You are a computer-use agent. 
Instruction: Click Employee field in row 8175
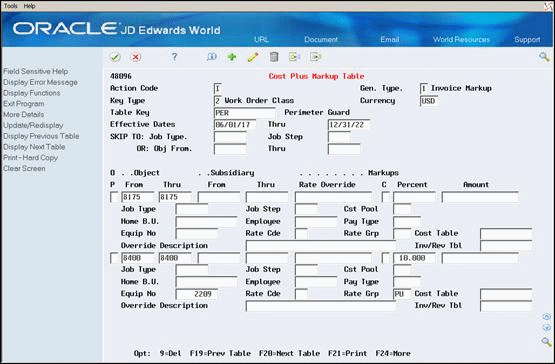tap(316, 222)
